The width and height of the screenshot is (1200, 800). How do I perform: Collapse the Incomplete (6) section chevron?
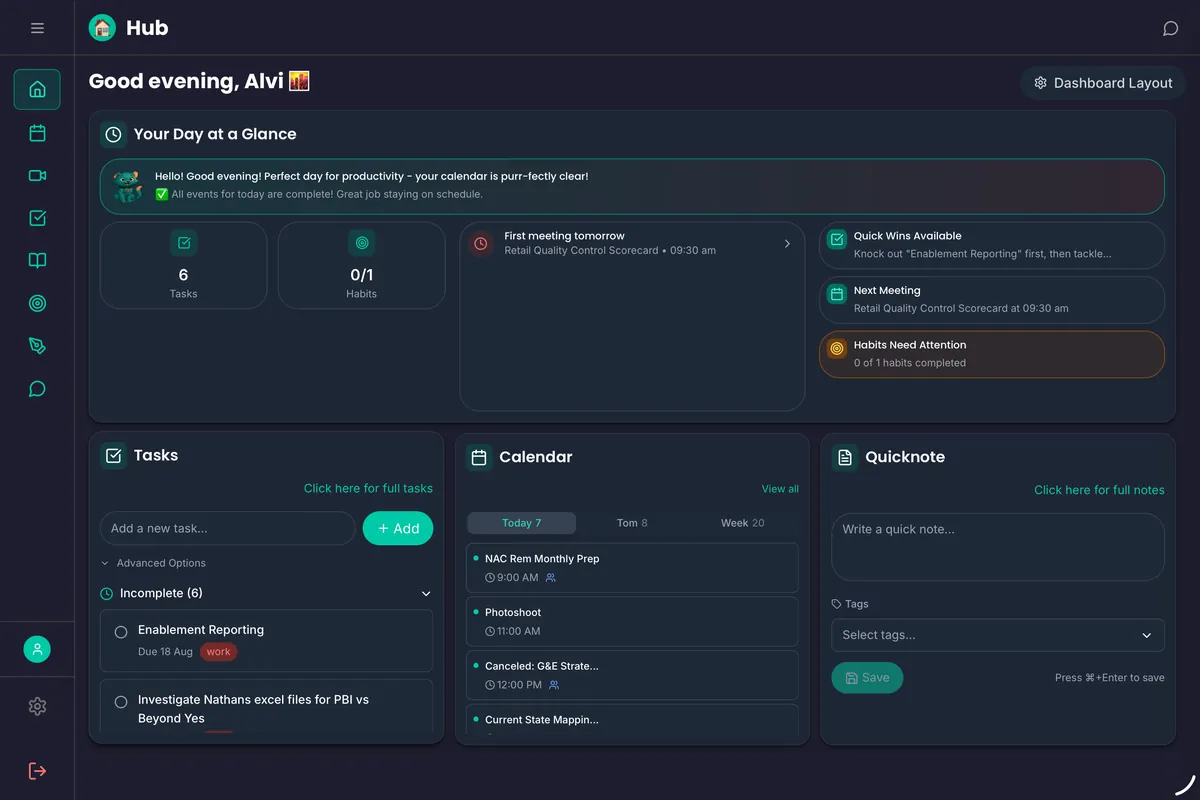pyautogui.click(x=426, y=594)
